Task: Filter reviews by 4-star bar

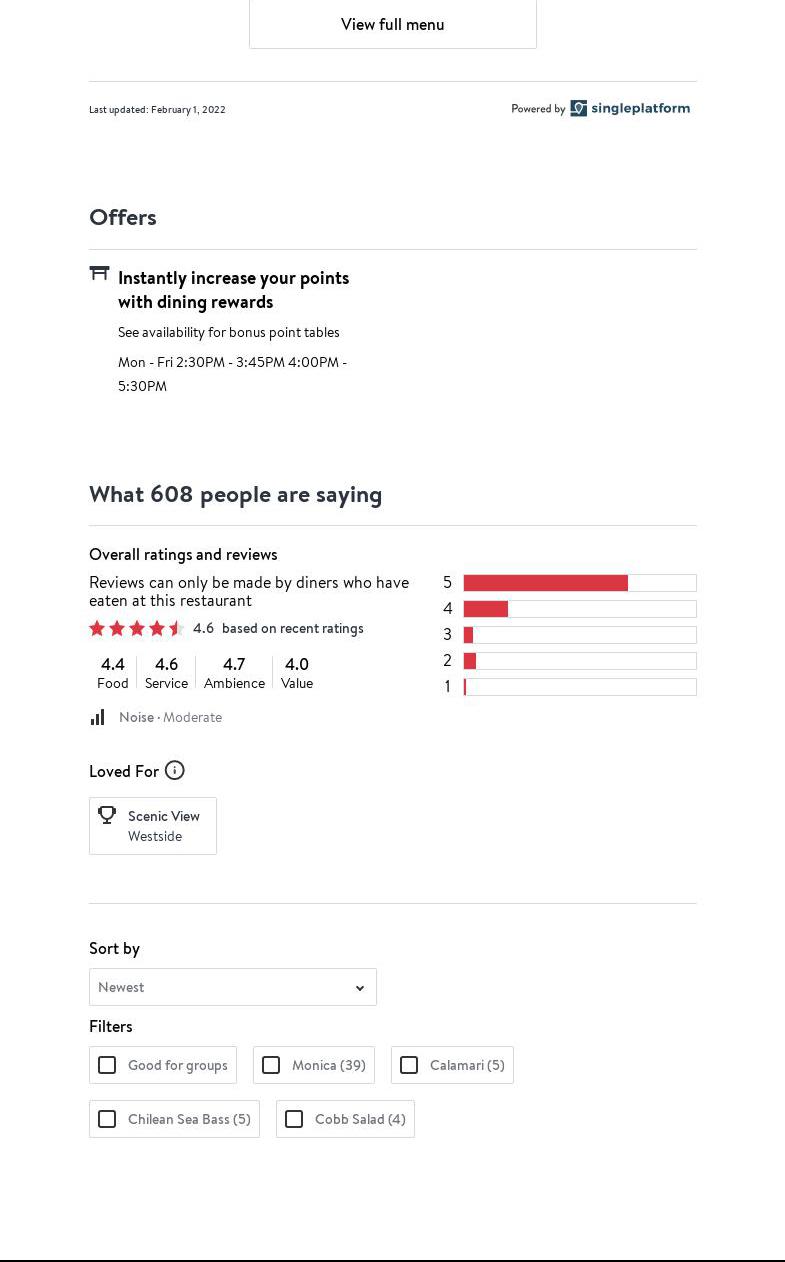Action: [580, 608]
